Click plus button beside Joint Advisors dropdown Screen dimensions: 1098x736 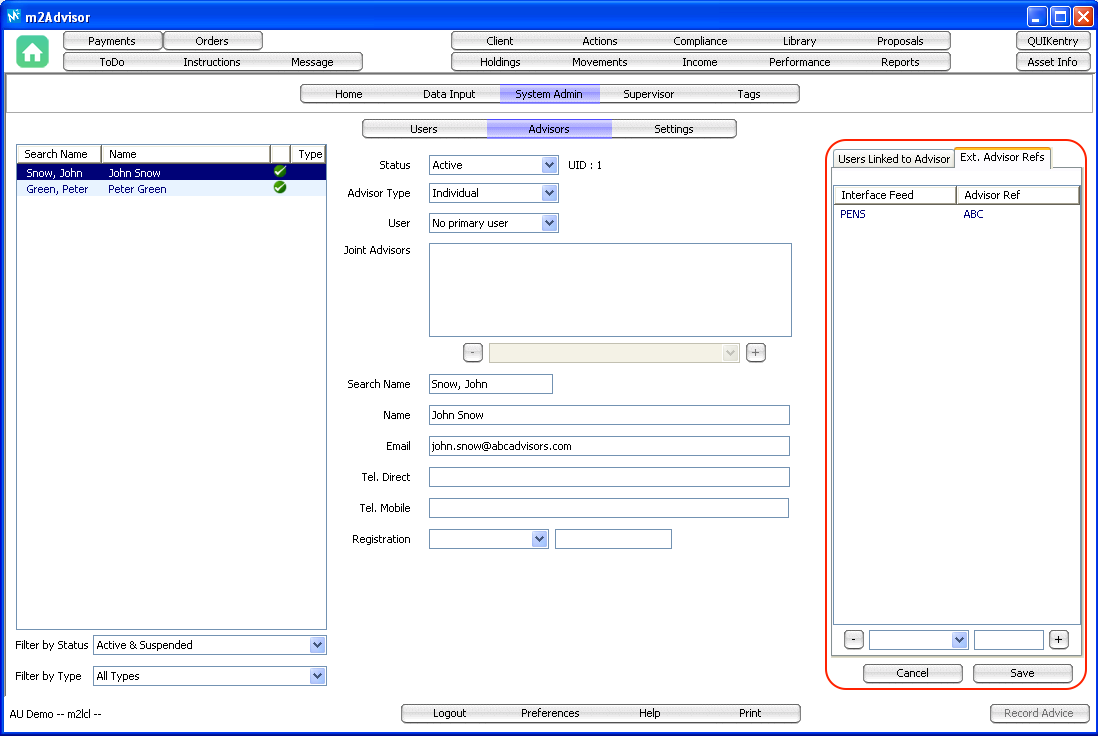[x=756, y=352]
